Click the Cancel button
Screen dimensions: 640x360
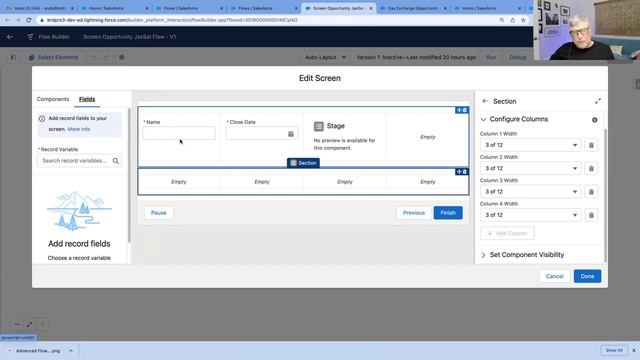(x=554, y=276)
